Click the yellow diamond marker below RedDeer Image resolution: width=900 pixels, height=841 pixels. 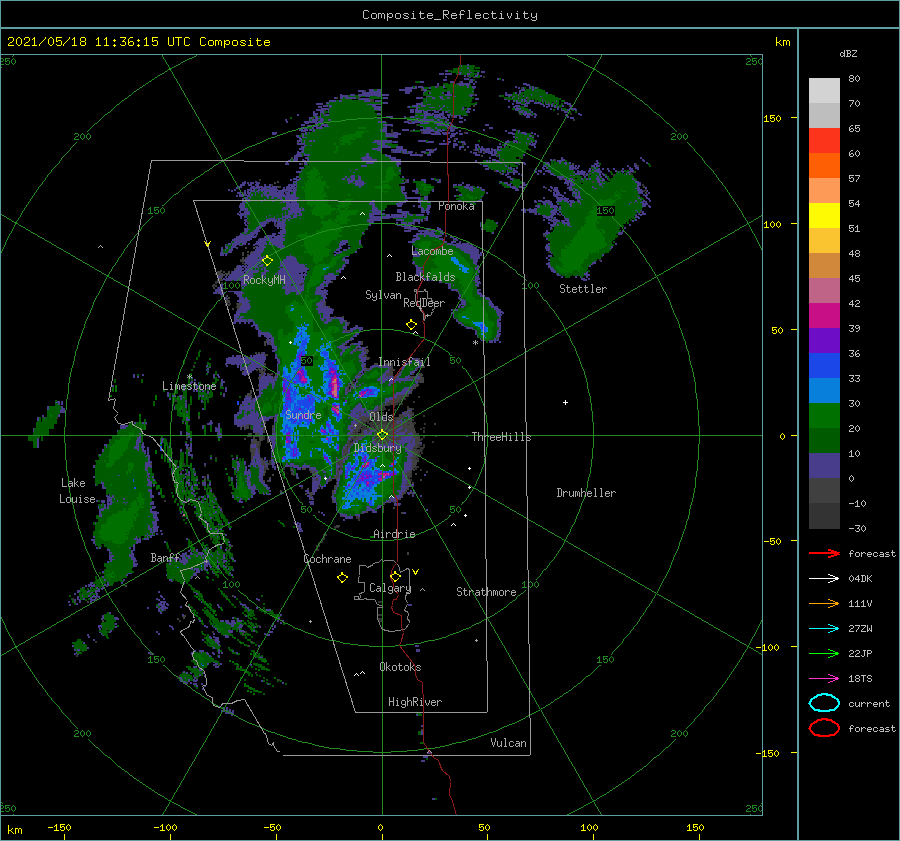click(x=411, y=324)
